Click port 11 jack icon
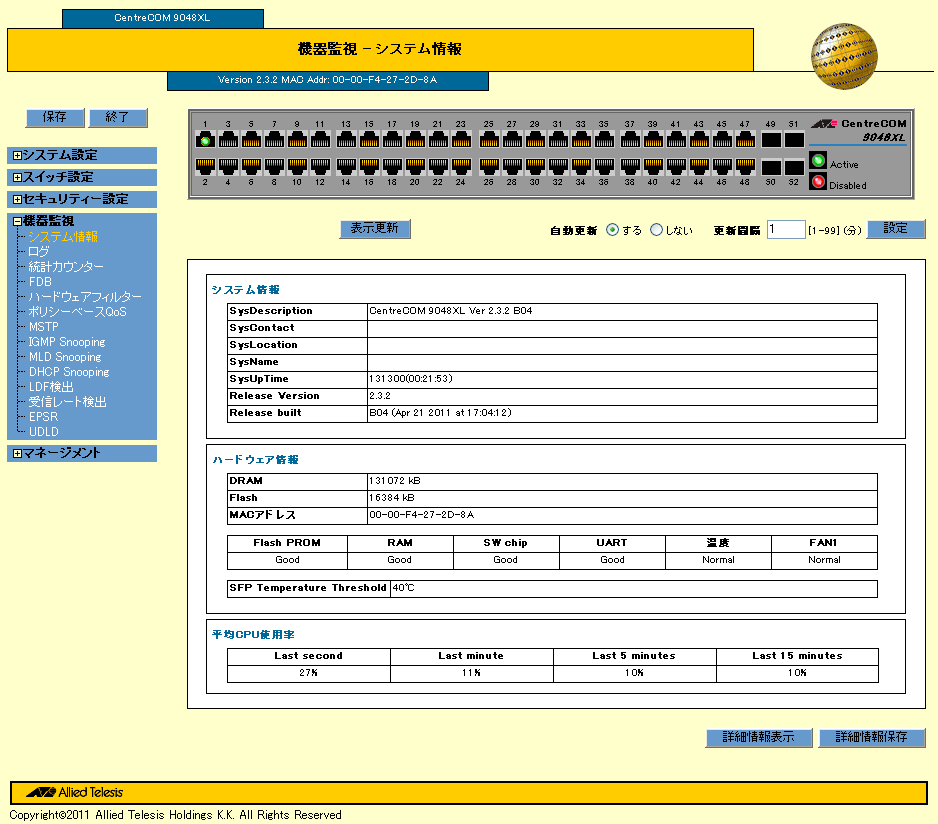 (320, 140)
